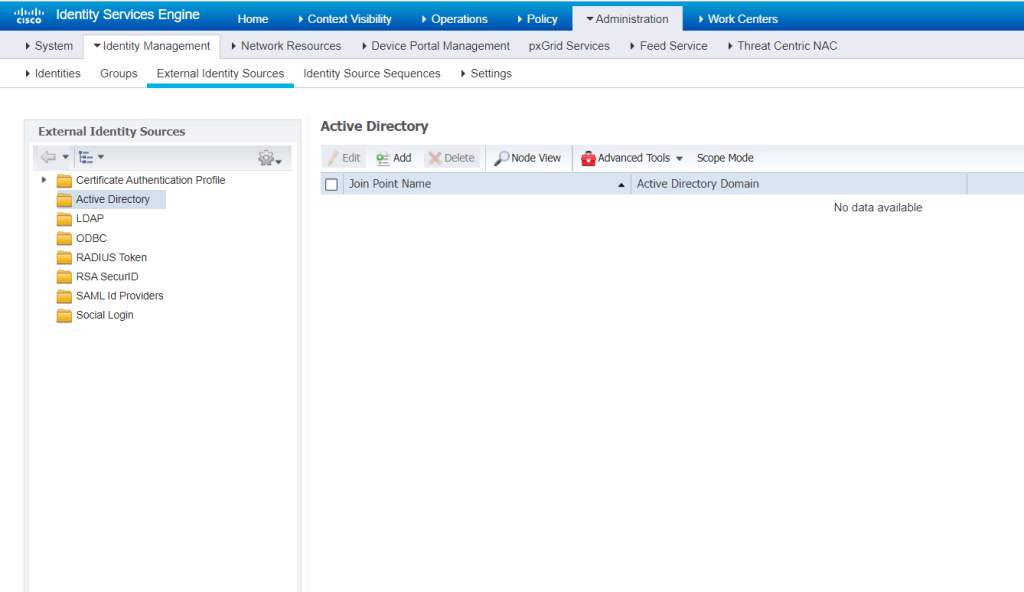The height and width of the screenshot is (592, 1024).
Task: Open Device Portal Management submenu
Action: click(436, 46)
